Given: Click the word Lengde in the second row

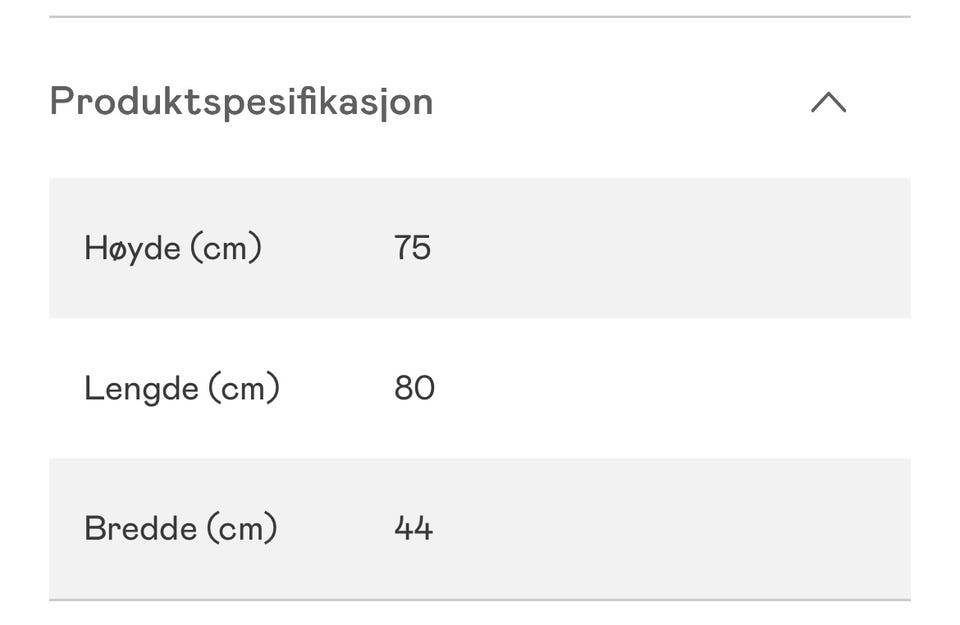Looking at the screenshot, I should tap(141, 389).
